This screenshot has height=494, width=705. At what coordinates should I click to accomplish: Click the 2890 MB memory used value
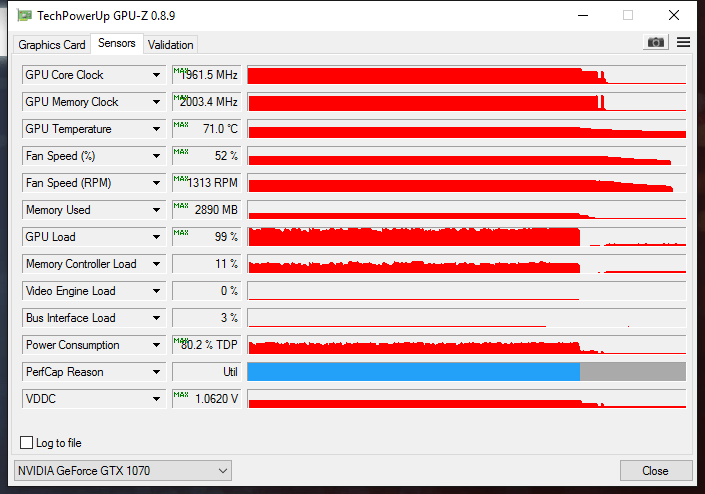pos(207,210)
